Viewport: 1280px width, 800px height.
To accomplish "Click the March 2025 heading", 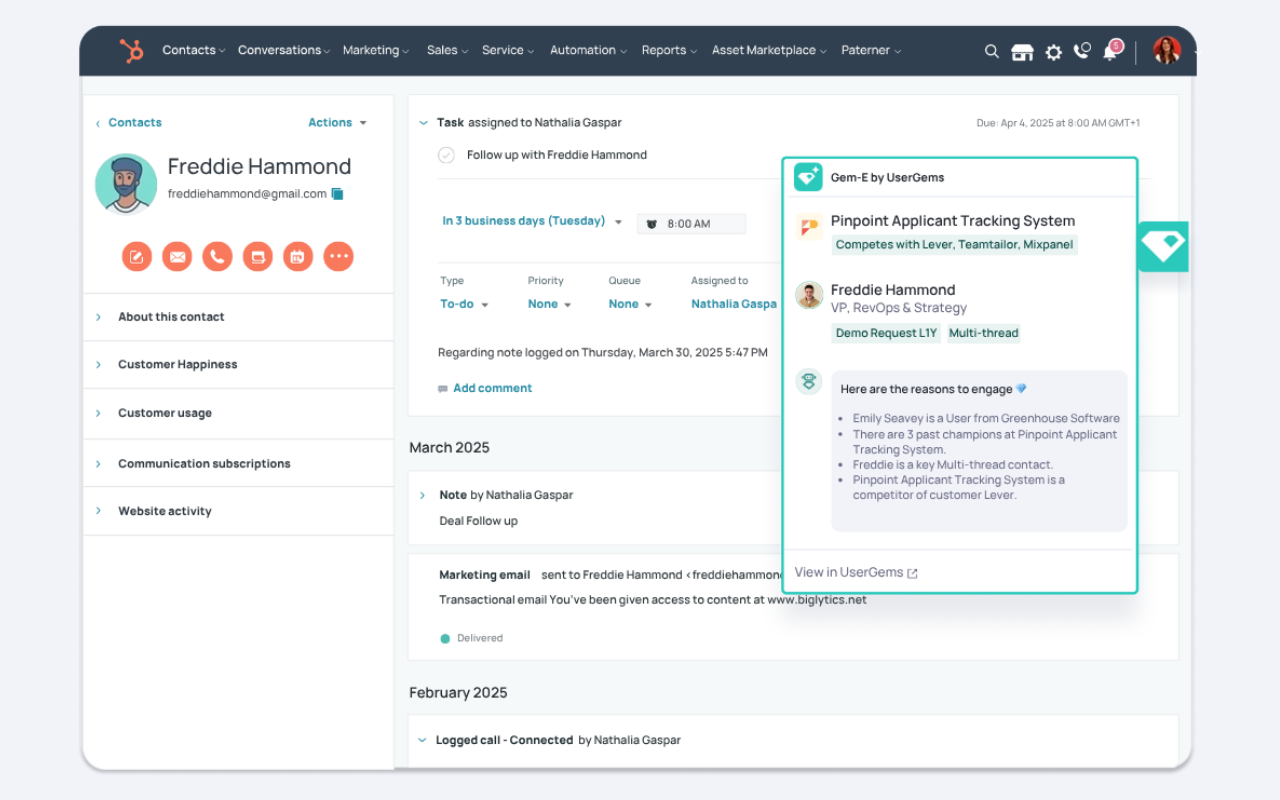I will pyautogui.click(x=449, y=447).
